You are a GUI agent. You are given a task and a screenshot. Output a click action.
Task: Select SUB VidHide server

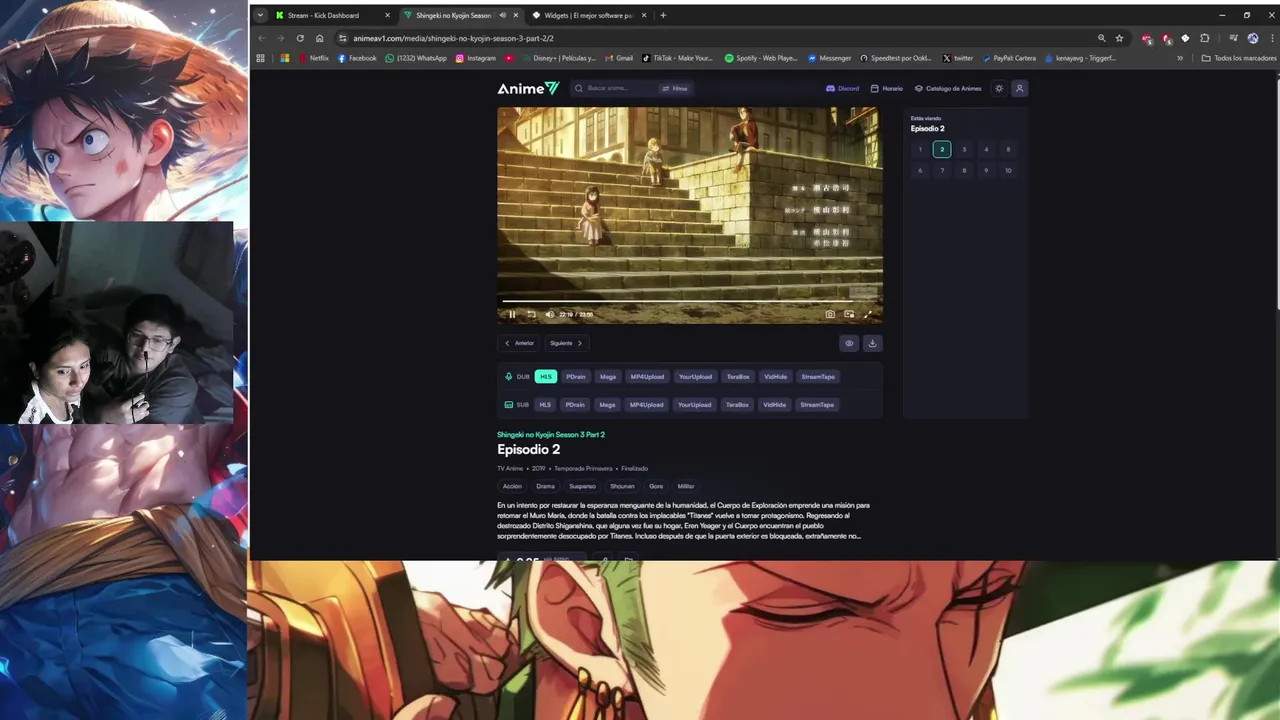click(775, 405)
